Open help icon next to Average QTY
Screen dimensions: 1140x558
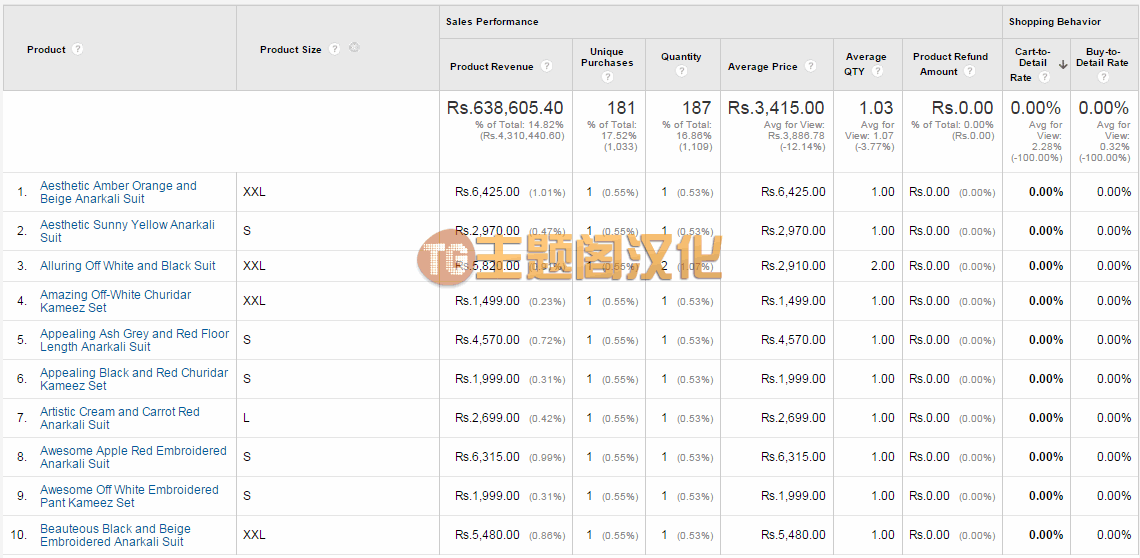[x=878, y=71]
